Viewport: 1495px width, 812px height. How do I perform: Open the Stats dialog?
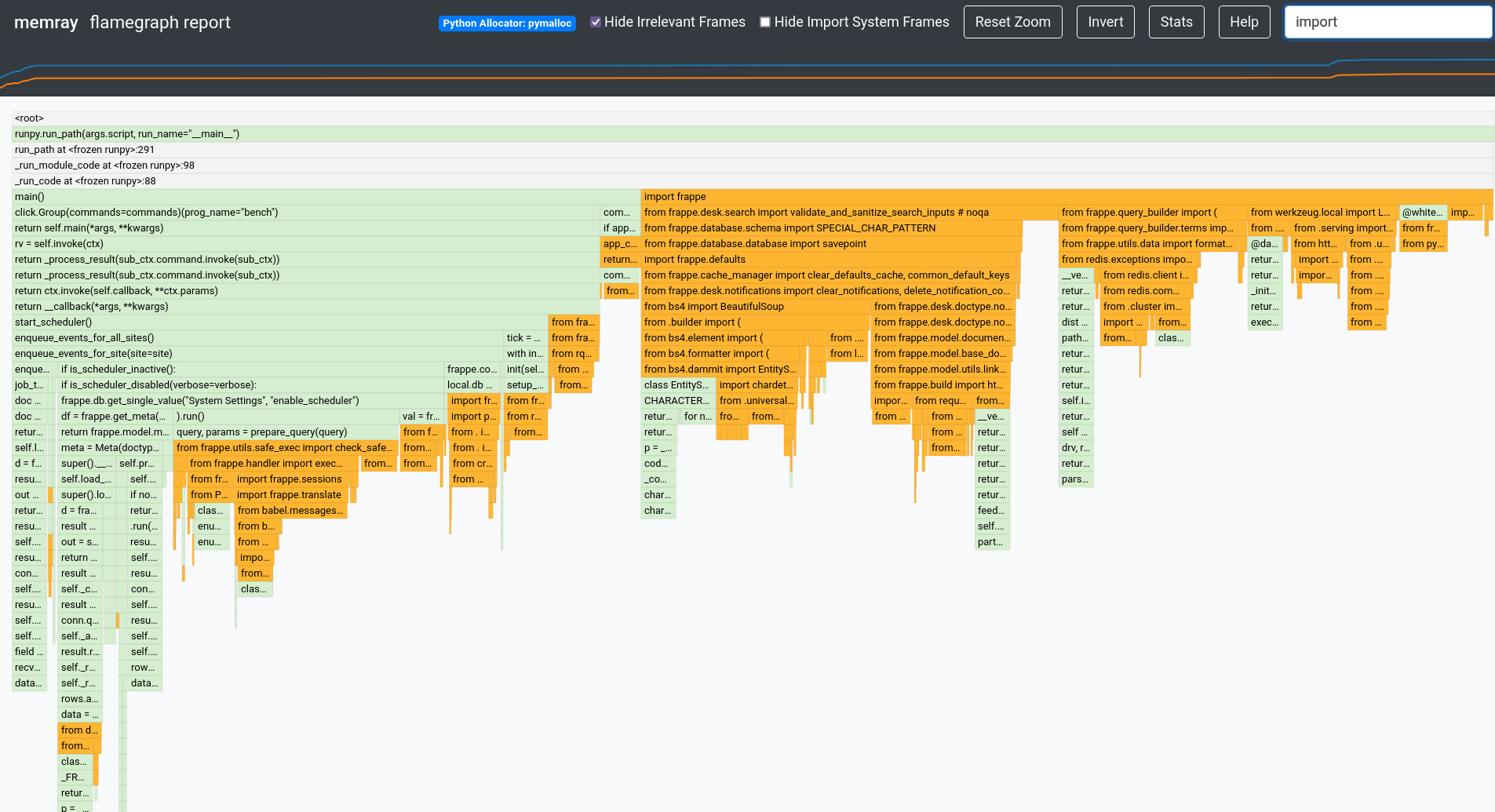tap(1176, 22)
